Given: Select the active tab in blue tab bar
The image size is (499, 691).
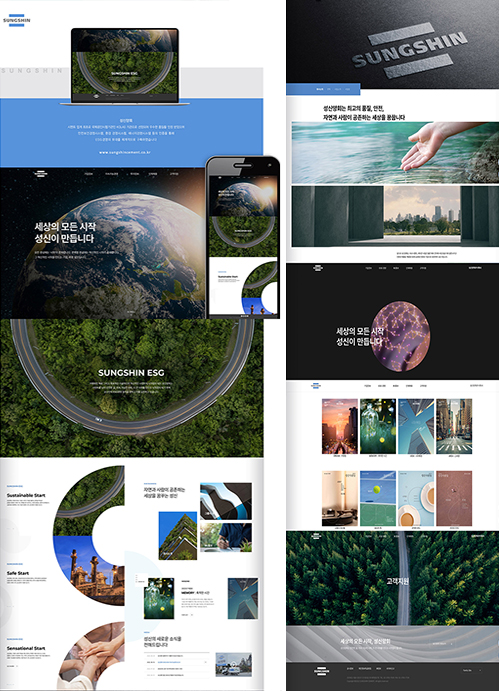Looking at the screenshot, I should 320,89.
